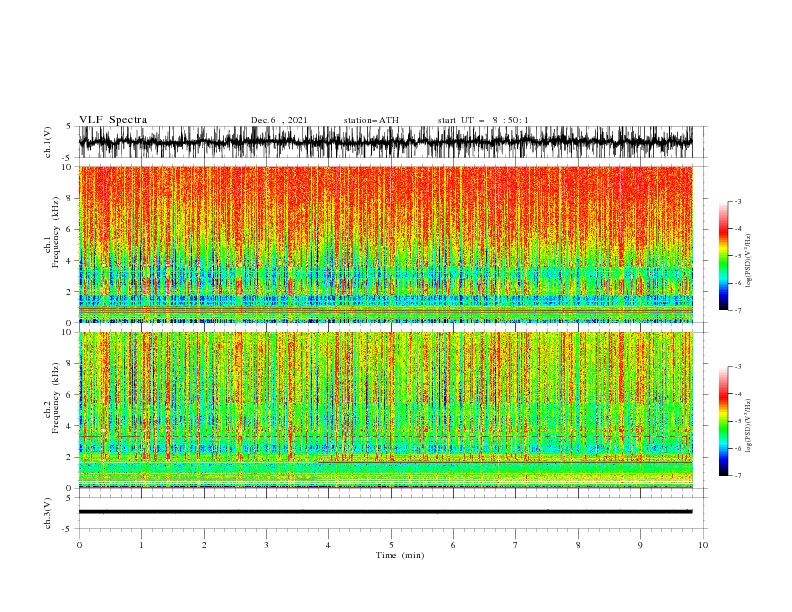This screenshot has width=792, height=612.
Task: Click time axis tick label "6"
Action: (x=453, y=545)
